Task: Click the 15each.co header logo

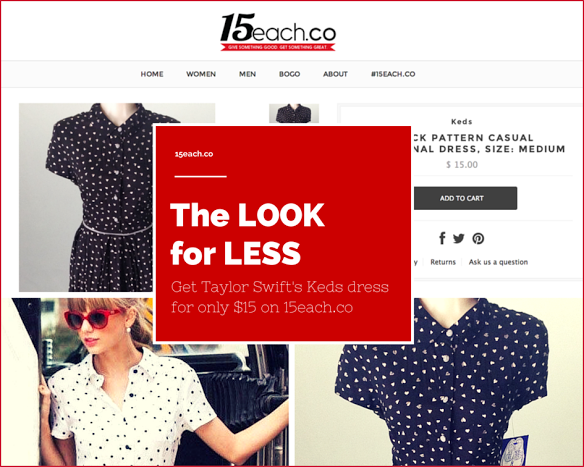Action: (x=278, y=32)
